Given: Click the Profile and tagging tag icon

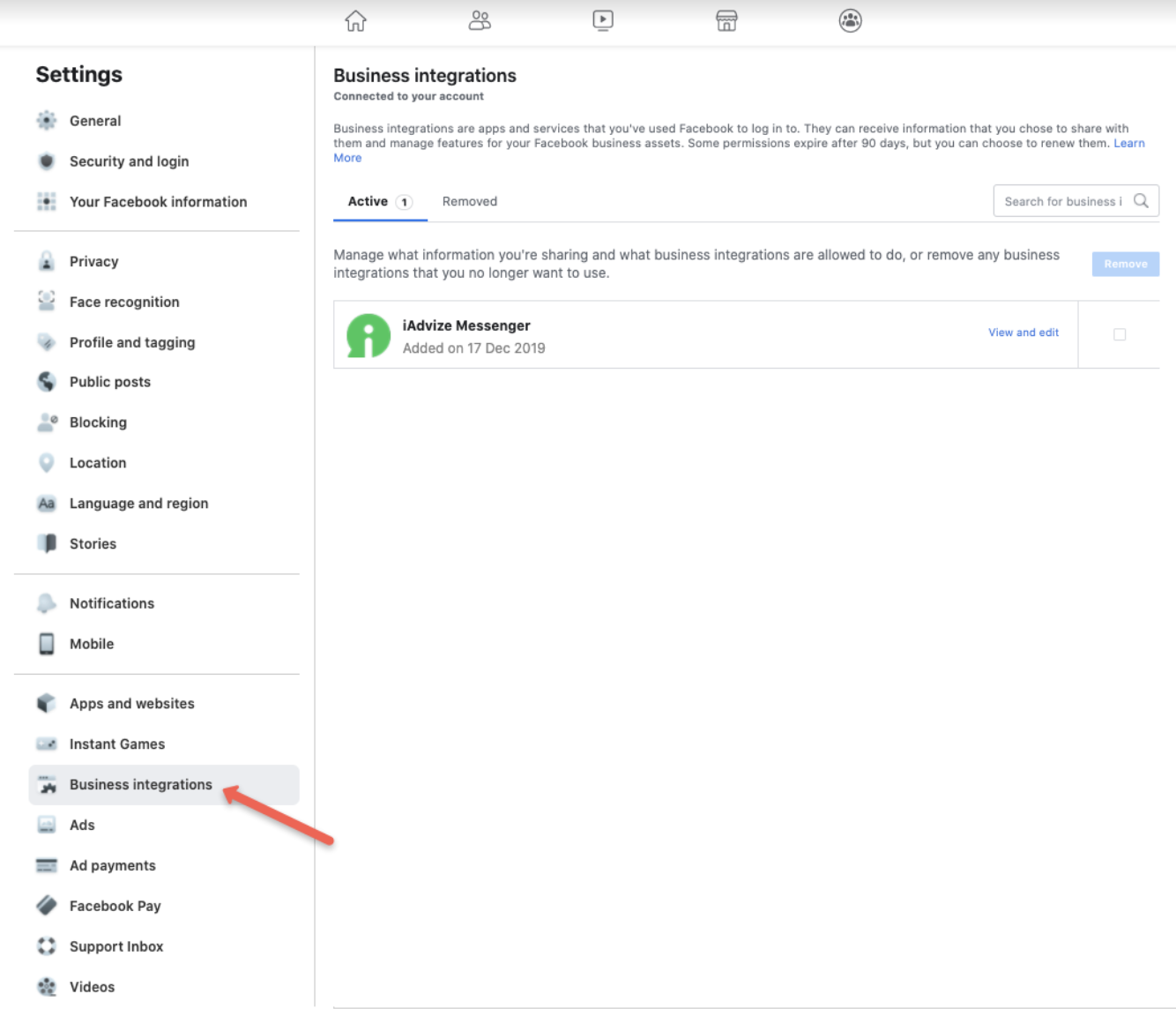Looking at the screenshot, I should click(47, 342).
